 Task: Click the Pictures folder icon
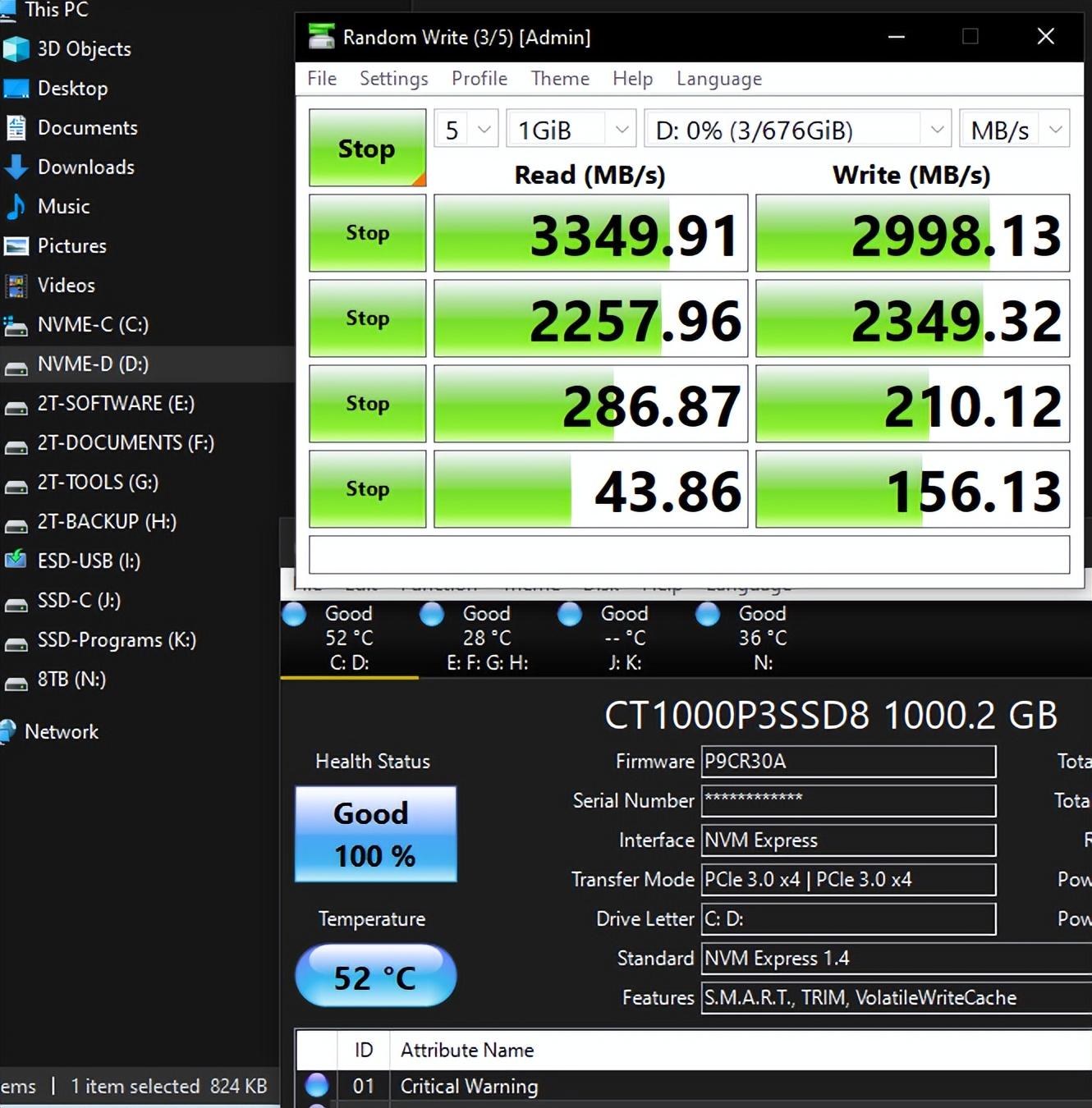(x=16, y=246)
